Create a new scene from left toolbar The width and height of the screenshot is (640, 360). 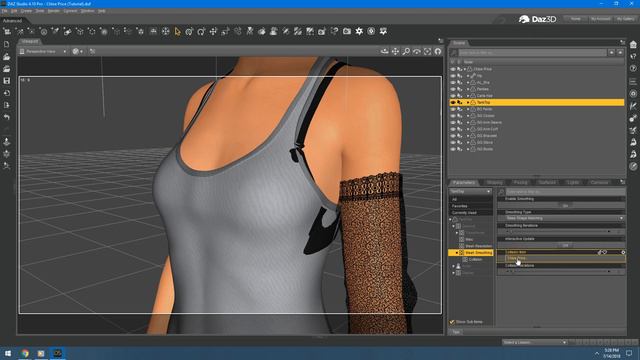pos(7,44)
